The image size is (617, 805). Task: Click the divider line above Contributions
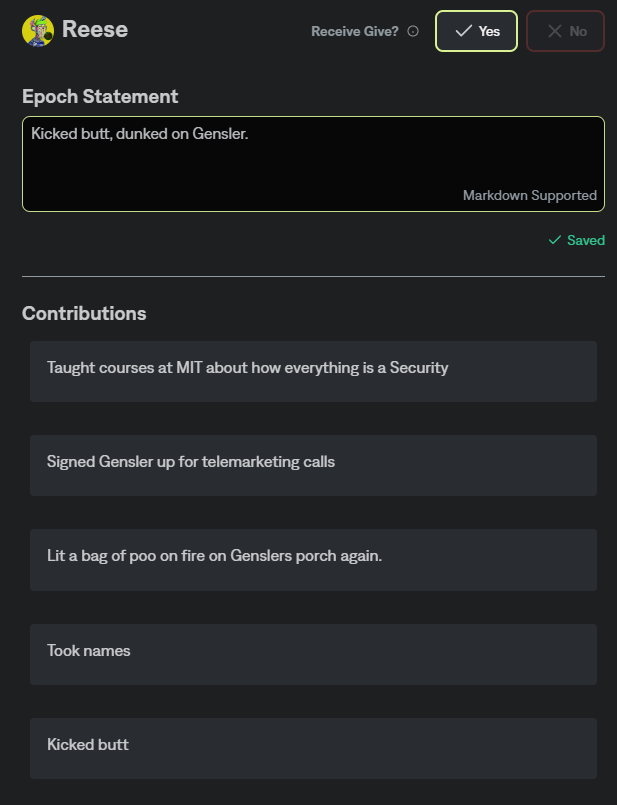coord(313,276)
